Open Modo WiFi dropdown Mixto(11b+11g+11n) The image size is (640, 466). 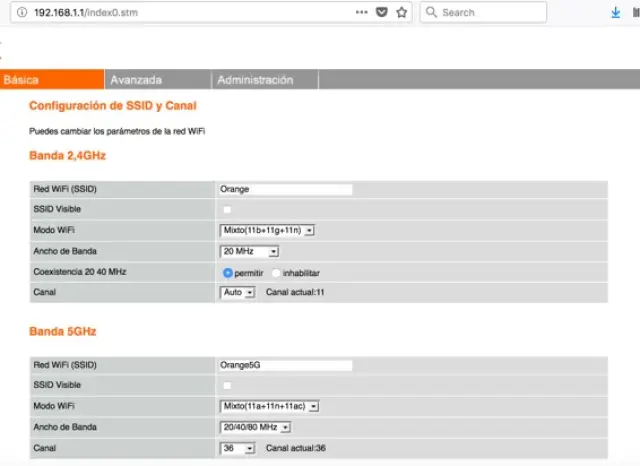pos(267,230)
